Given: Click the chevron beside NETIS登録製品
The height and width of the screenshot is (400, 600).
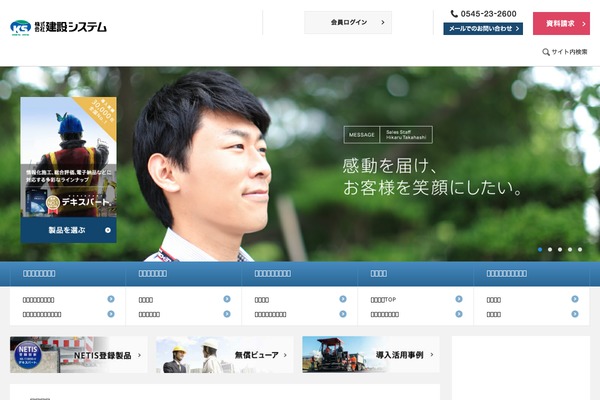Looking at the screenshot, I should (139, 355).
